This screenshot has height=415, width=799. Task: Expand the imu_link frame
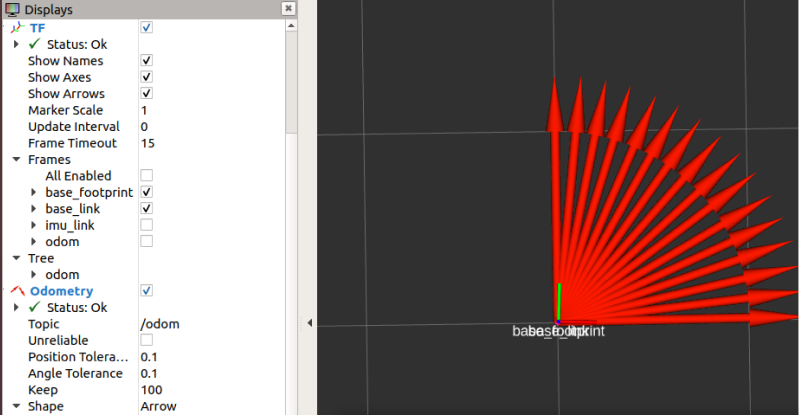(x=34, y=225)
